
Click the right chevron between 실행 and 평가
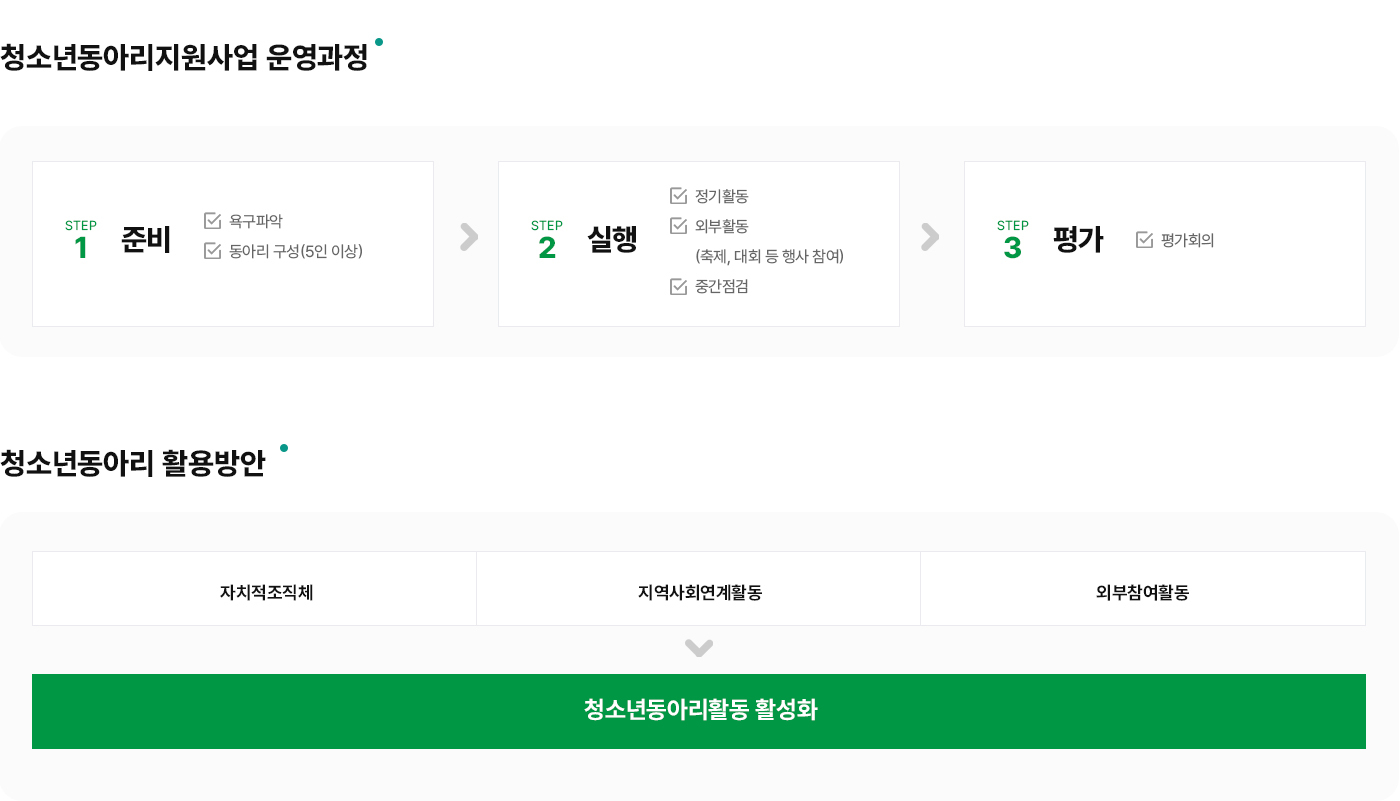930,237
